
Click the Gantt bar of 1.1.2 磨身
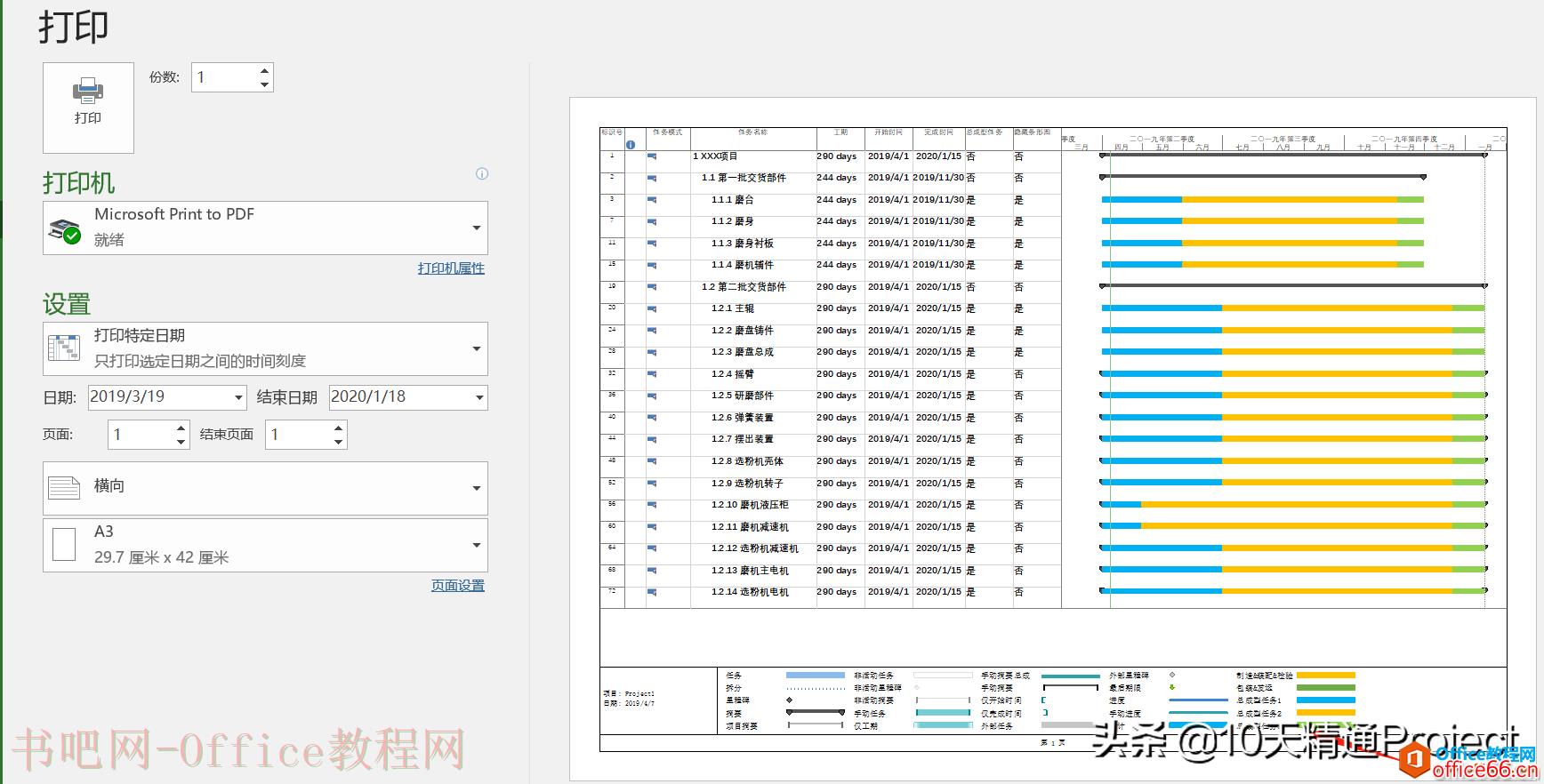(1263, 221)
